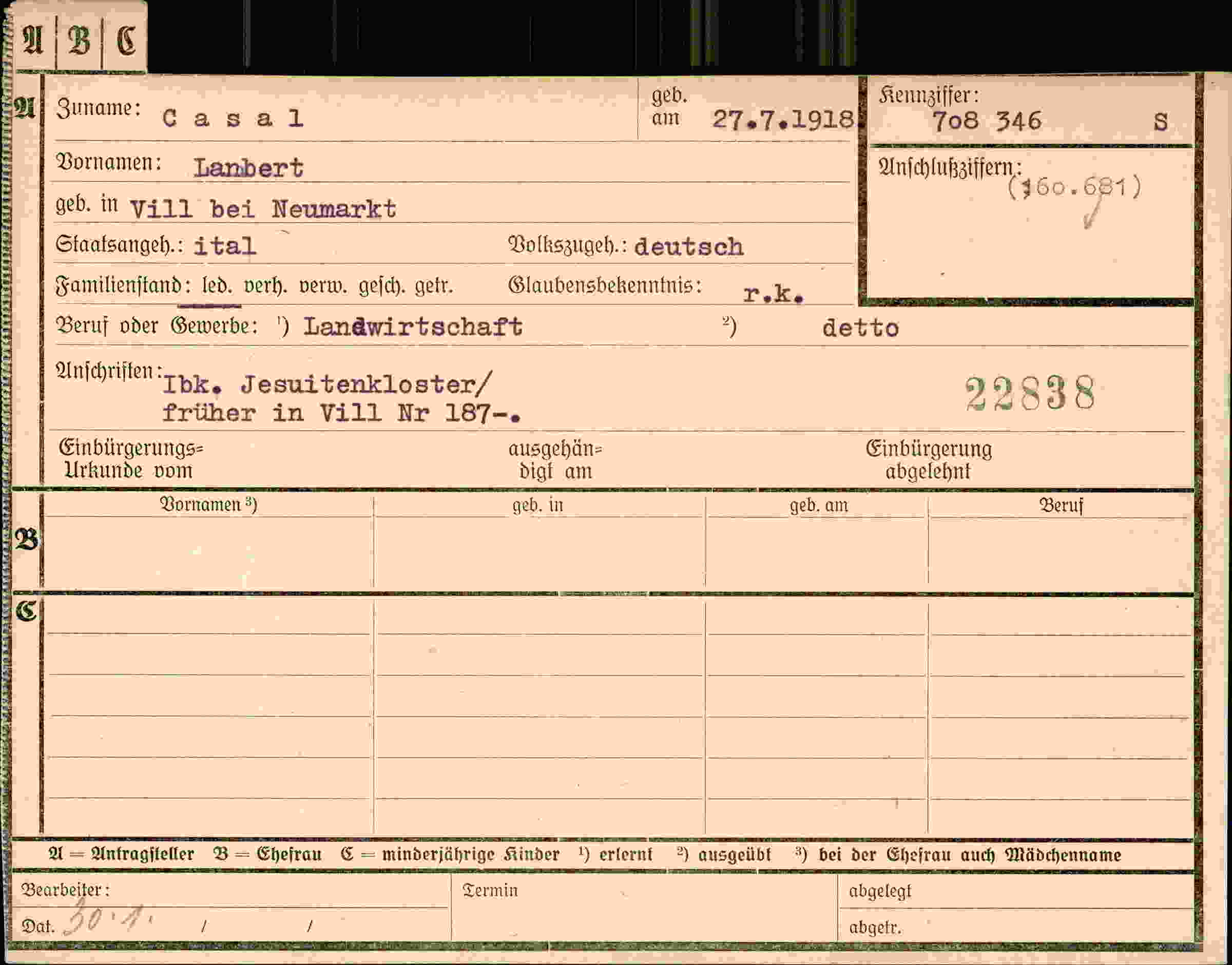
Task: Click the 'Volkszugeh.:' label
Action: coord(568,245)
